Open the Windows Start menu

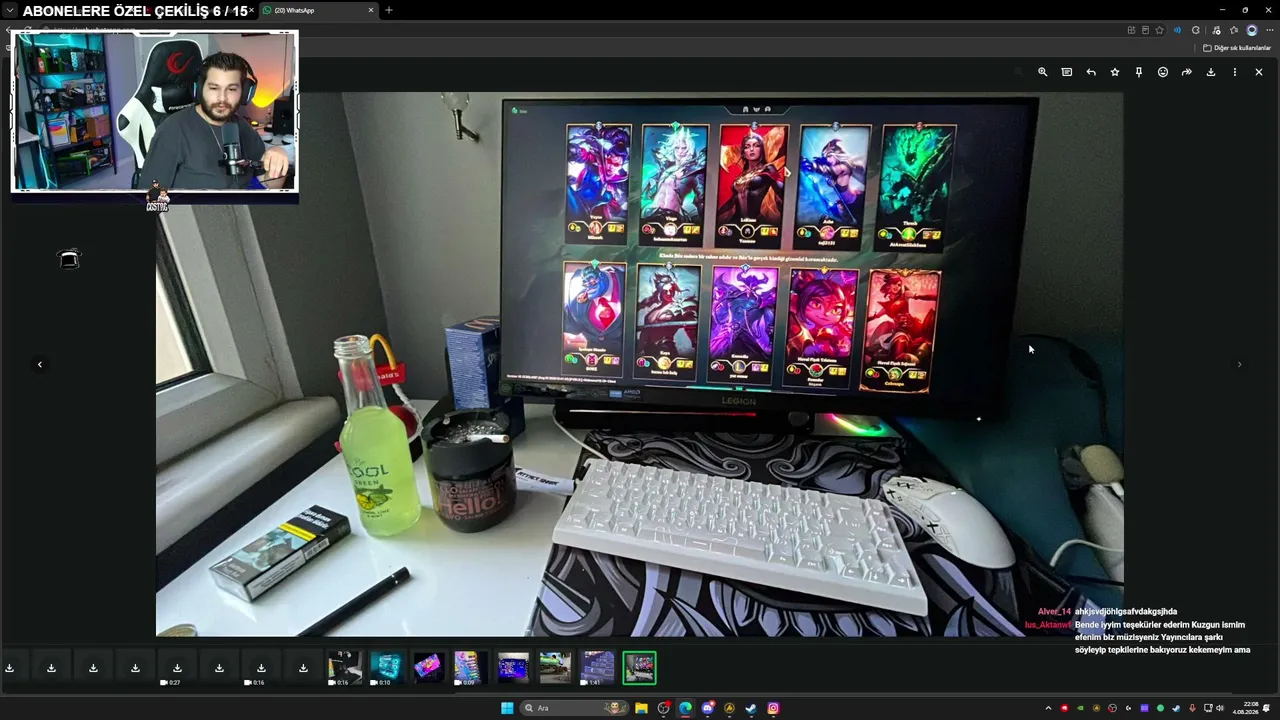[x=507, y=708]
